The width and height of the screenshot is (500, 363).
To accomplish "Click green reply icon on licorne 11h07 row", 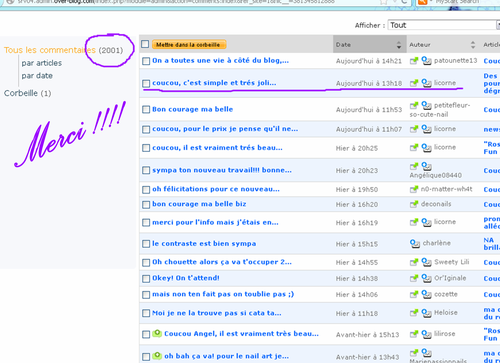I will tap(414, 129).
